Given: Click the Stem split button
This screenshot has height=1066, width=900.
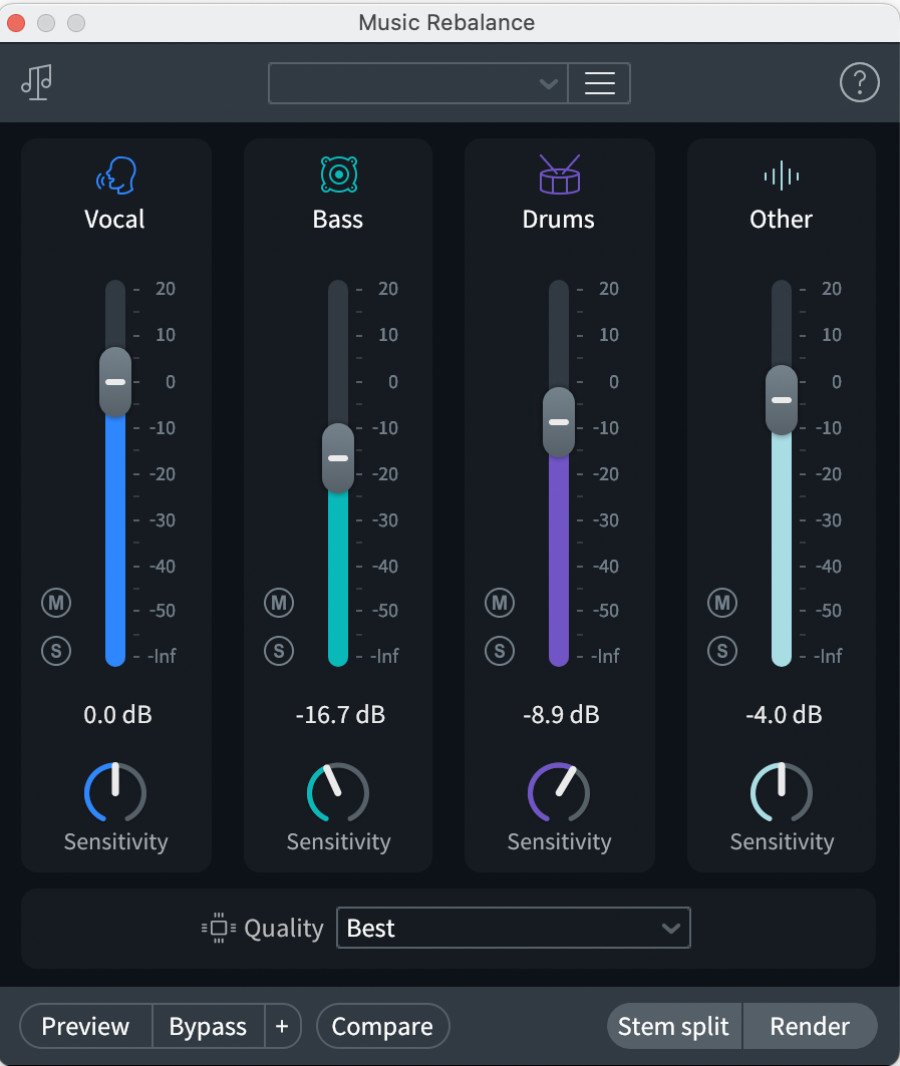Looking at the screenshot, I should click(673, 1026).
